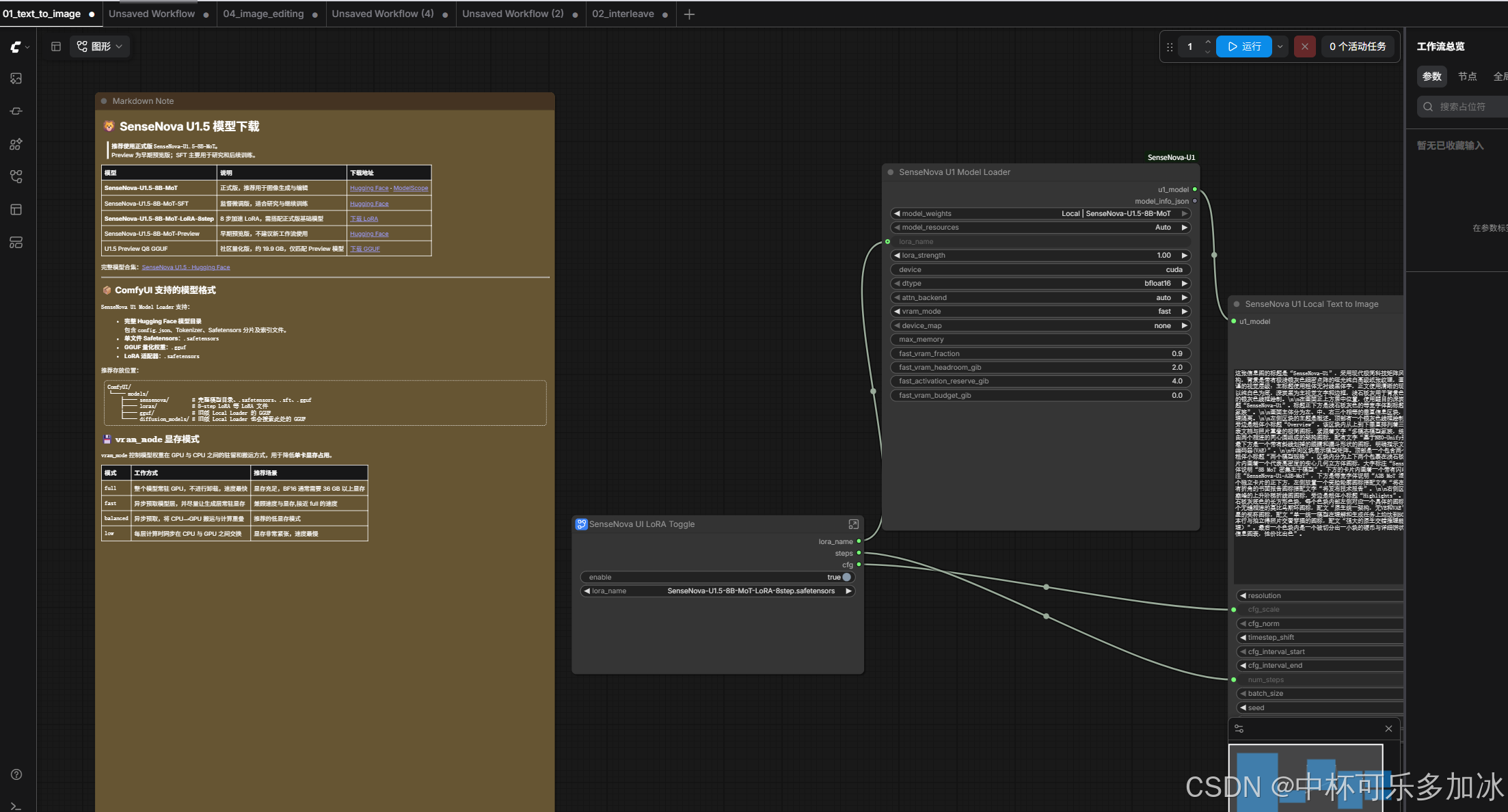This screenshot has height=812, width=1508.
Task: Click the minimap preview thumbnail
Action: (x=1306, y=779)
